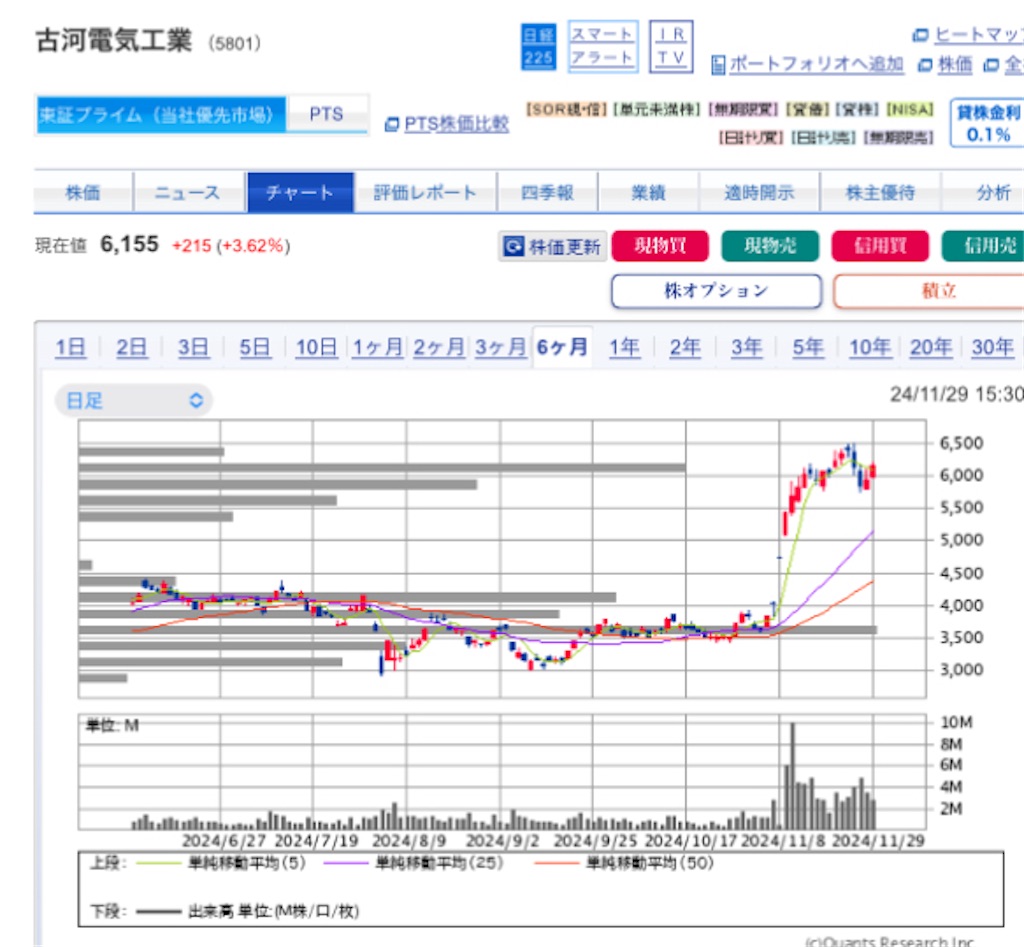The width and height of the screenshot is (1024, 947).
Task: Click the 積立 button
Action: tap(931, 291)
